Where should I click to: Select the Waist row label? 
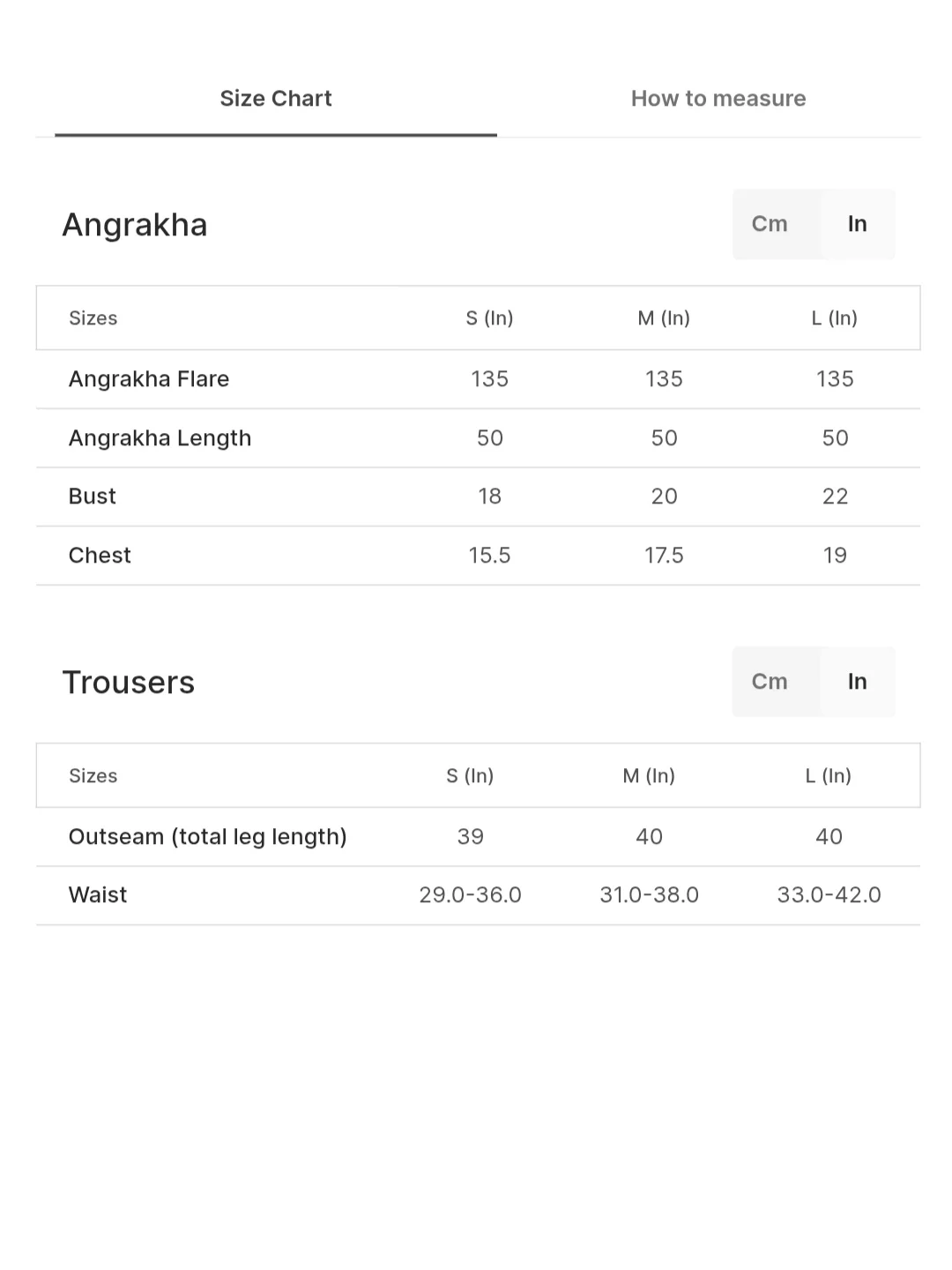[98, 895]
